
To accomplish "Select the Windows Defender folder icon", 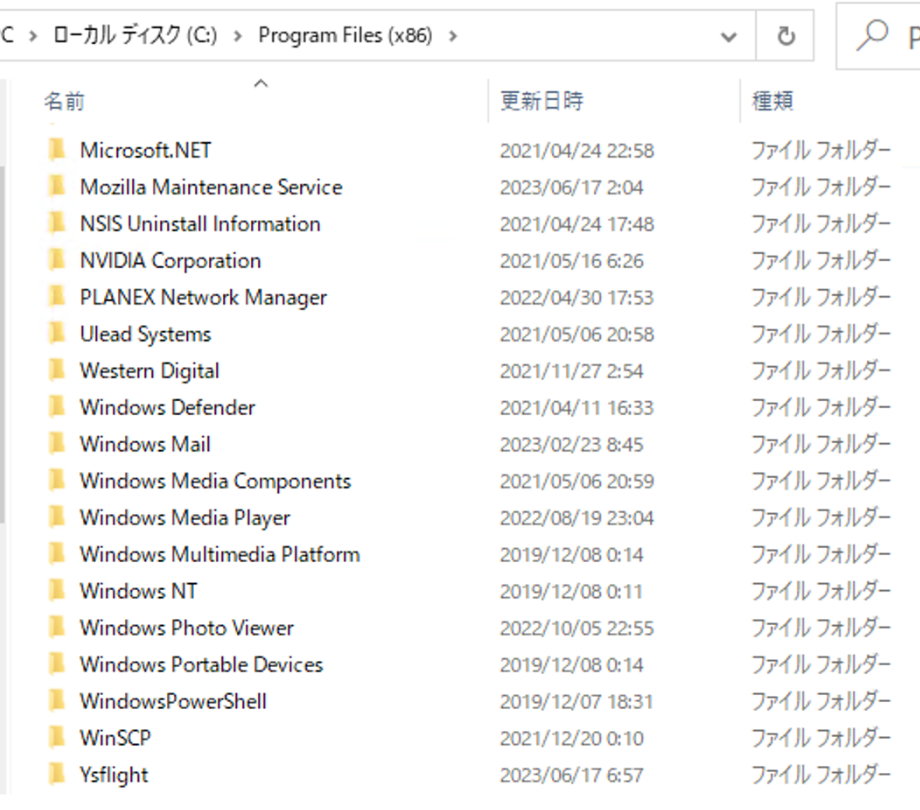I will pos(57,407).
